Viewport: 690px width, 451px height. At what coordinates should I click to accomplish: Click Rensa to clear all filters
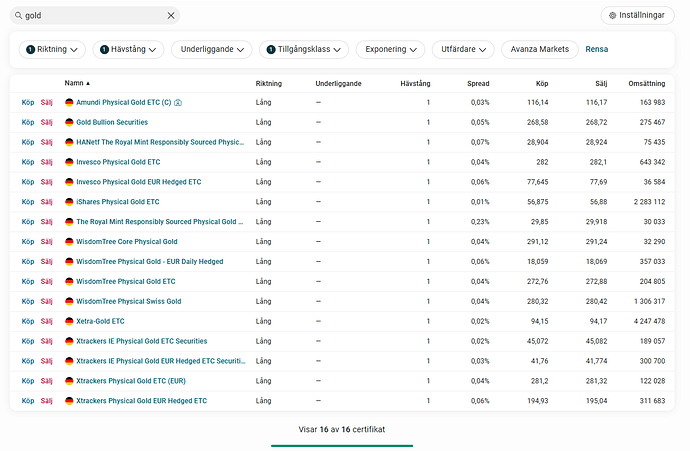596,49
